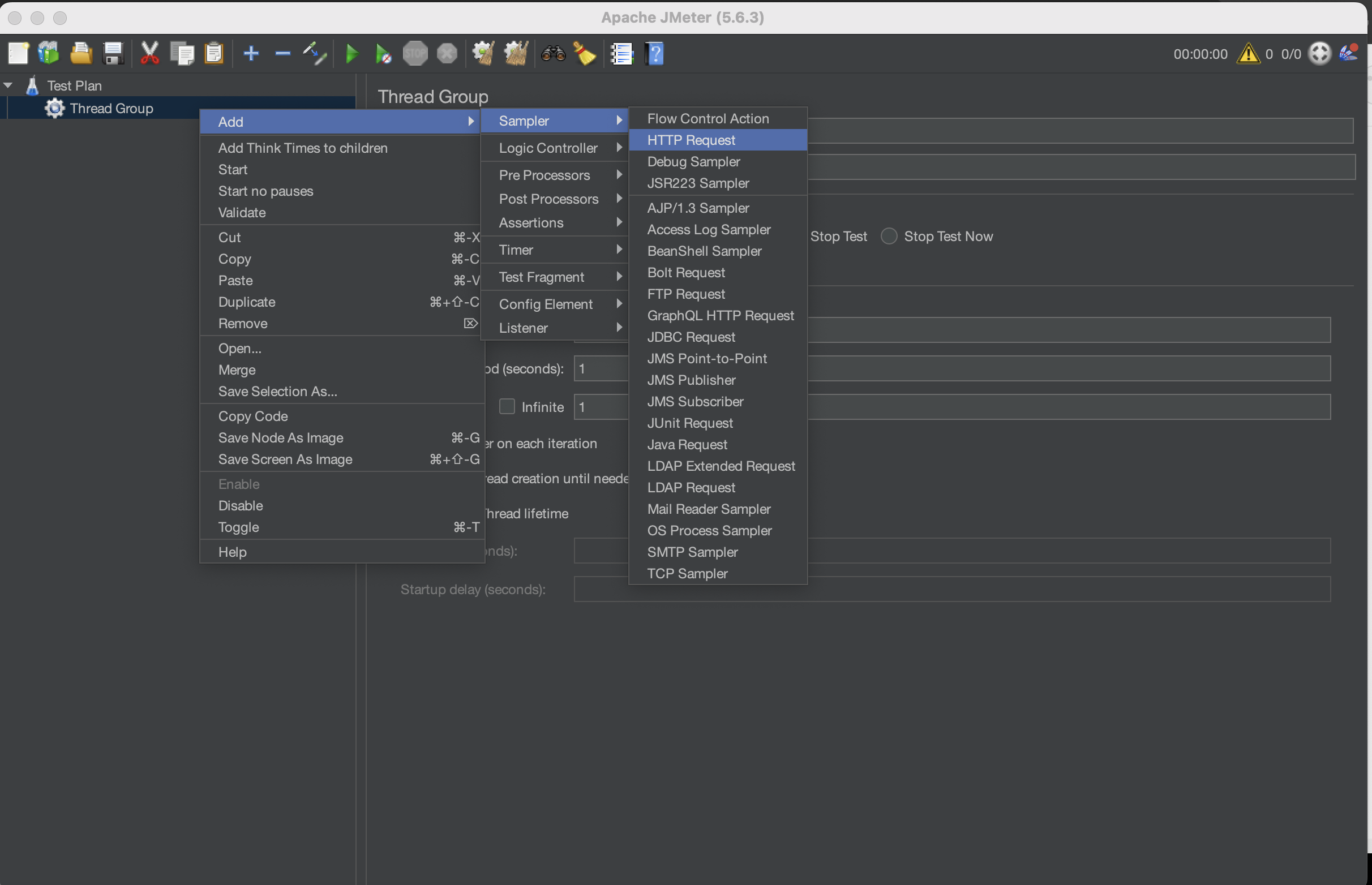Click the green Start test icon
The width and height of the screenshot is (1372, 885).
pos(351,54)
